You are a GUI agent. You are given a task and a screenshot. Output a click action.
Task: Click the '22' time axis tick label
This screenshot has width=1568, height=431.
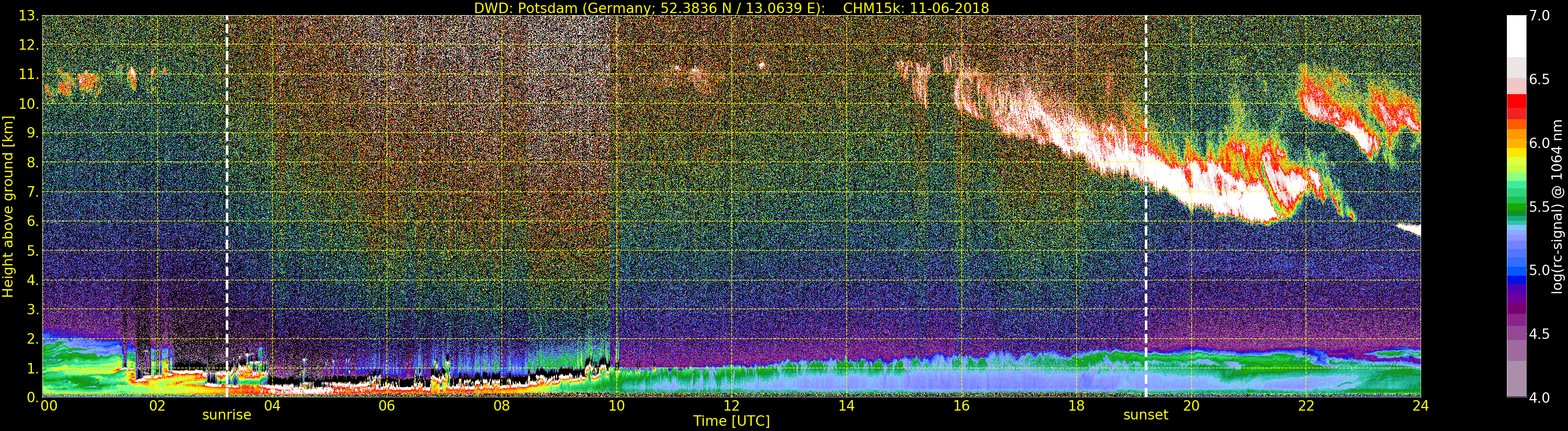[1306, 406]
